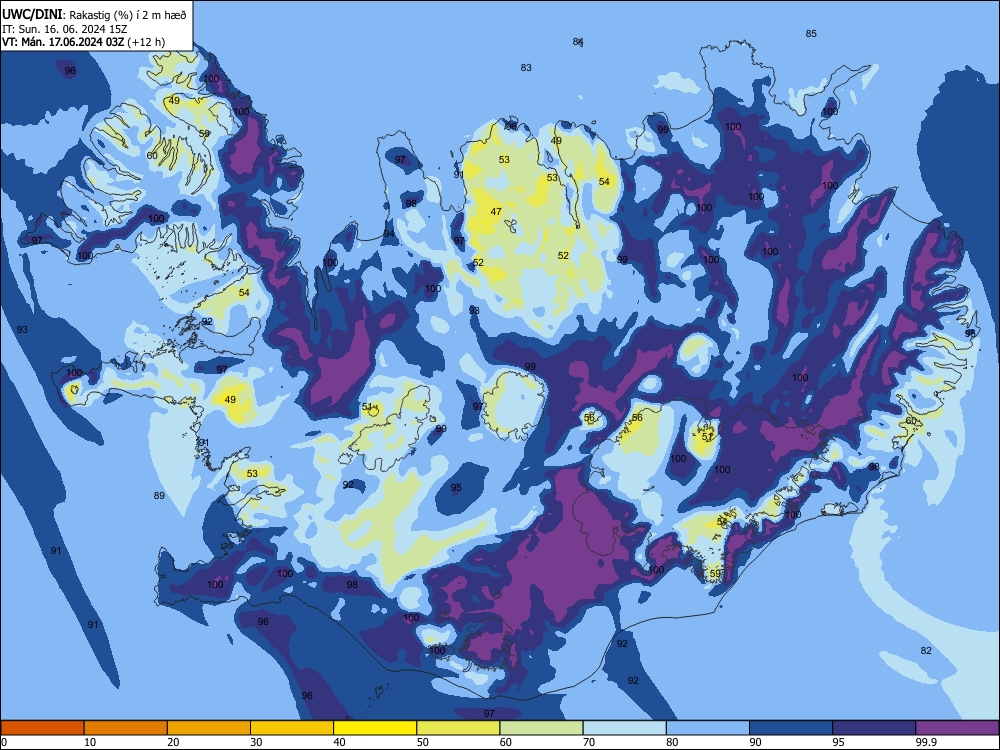Click the '82' humidity value over the sea

click(x=926, y=651)
